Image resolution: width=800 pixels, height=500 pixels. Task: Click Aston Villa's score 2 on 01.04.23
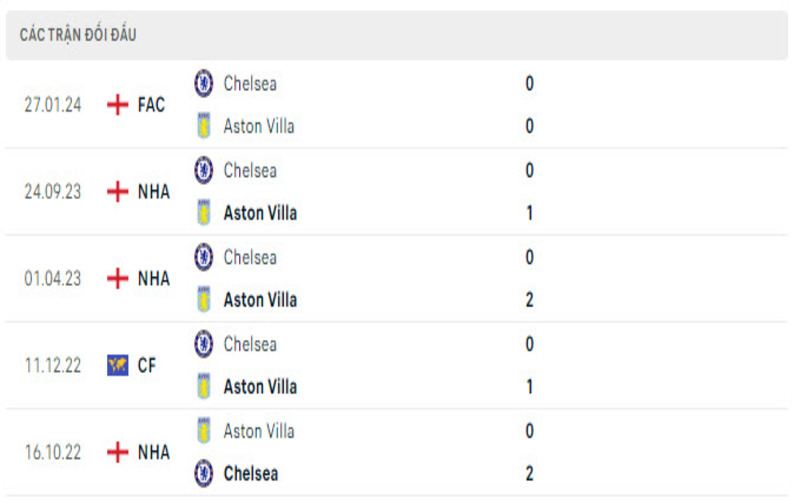[529, 300]
